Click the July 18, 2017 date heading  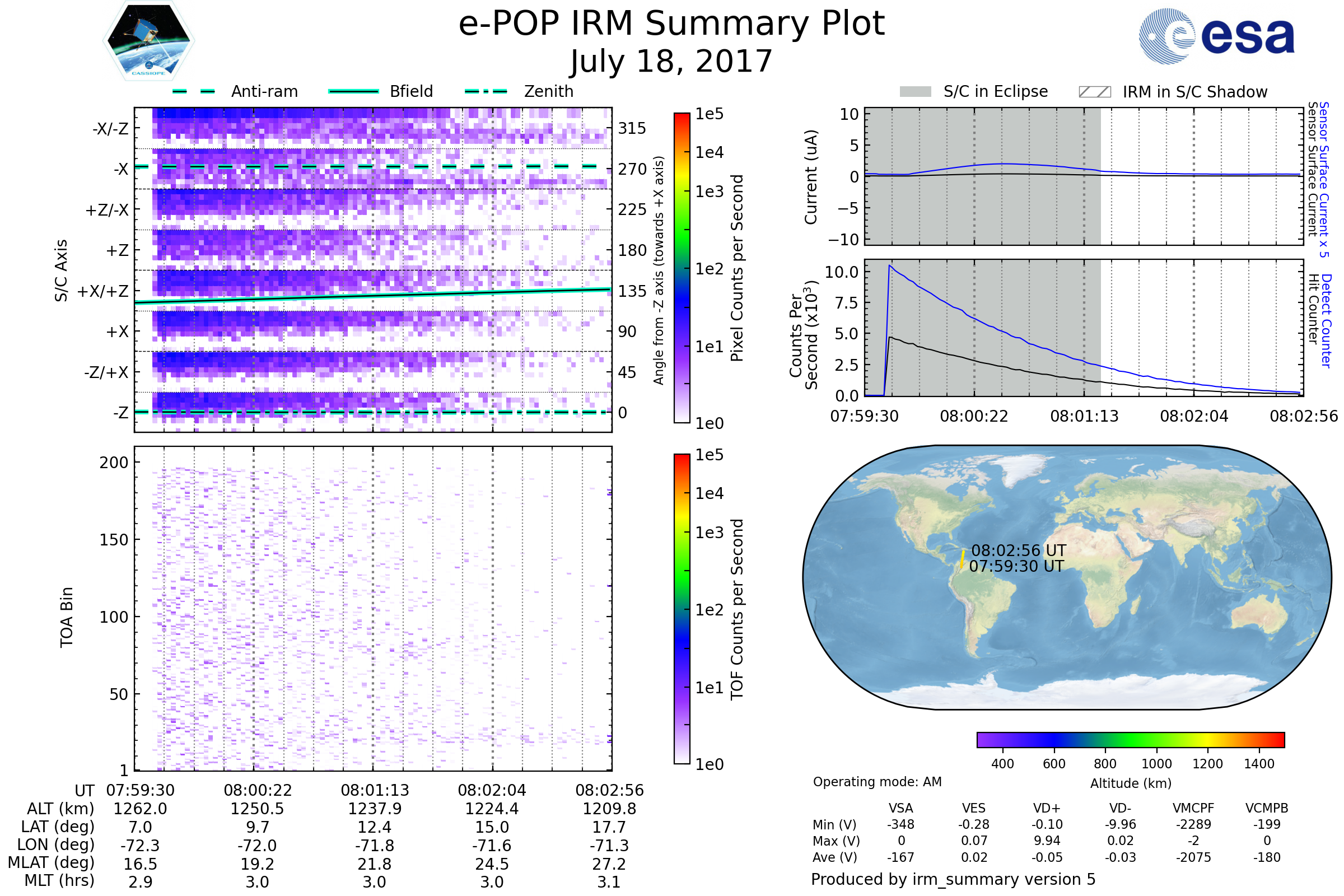click(671, 62)
